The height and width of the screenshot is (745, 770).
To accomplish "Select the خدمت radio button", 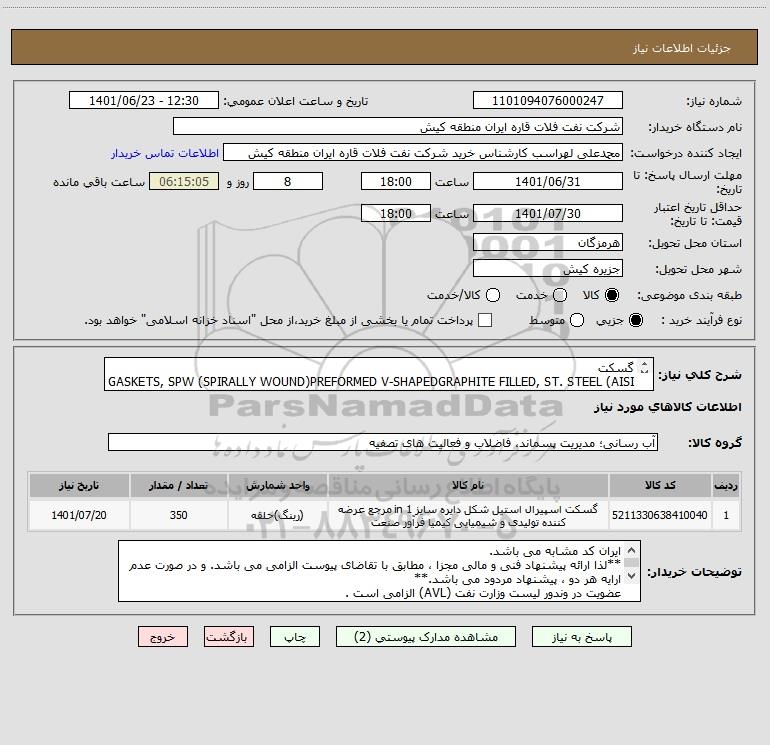I will tap(560, 295).
